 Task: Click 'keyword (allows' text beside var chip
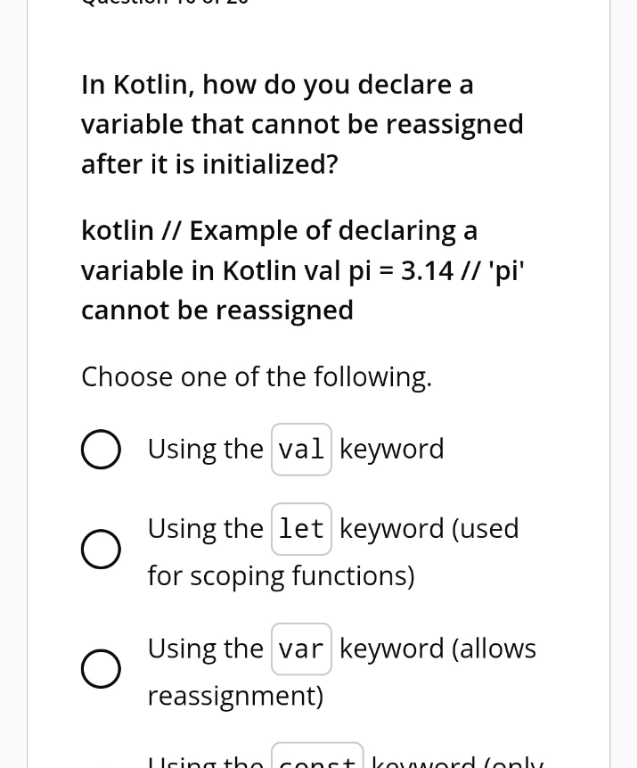pyautogui.click(x=438, y=649)
